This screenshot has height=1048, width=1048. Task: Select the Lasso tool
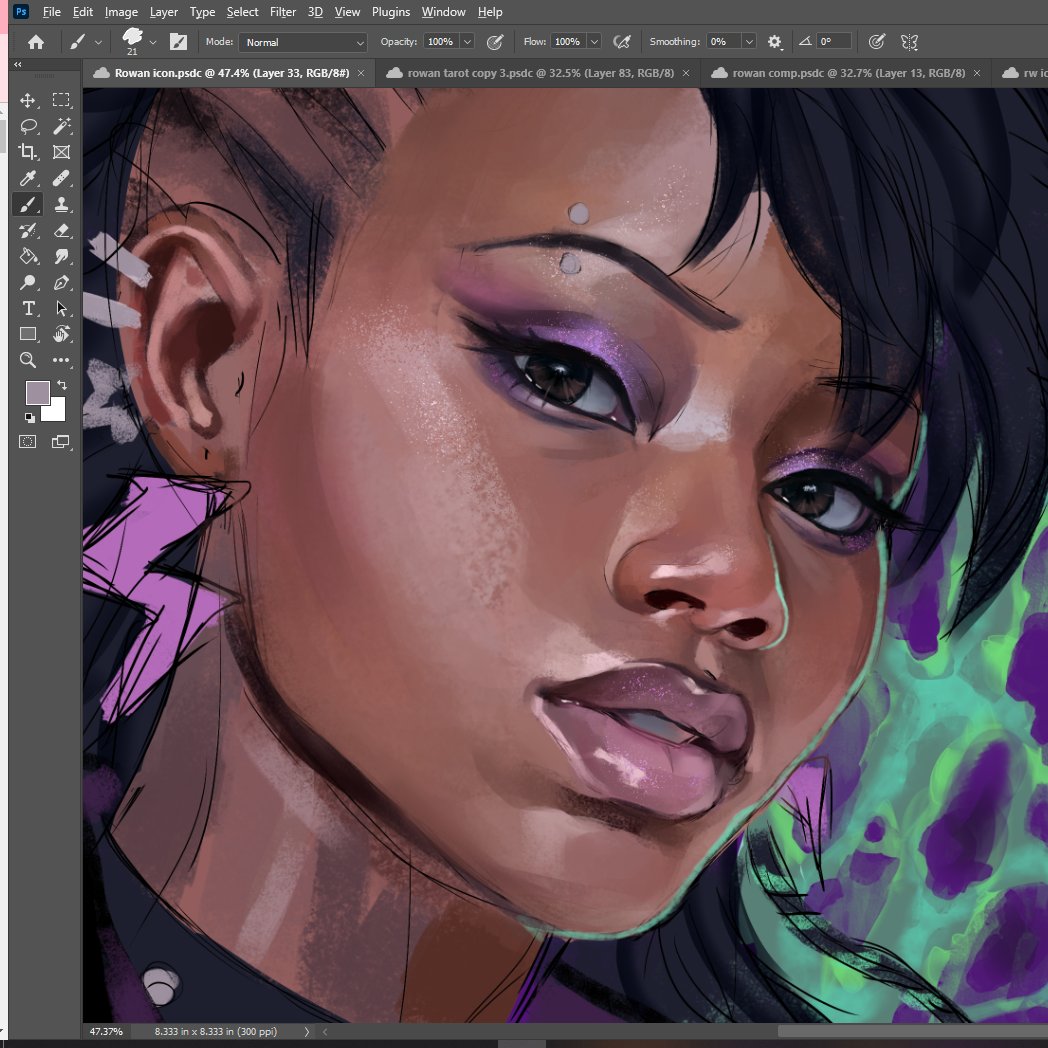pos(27,126)
